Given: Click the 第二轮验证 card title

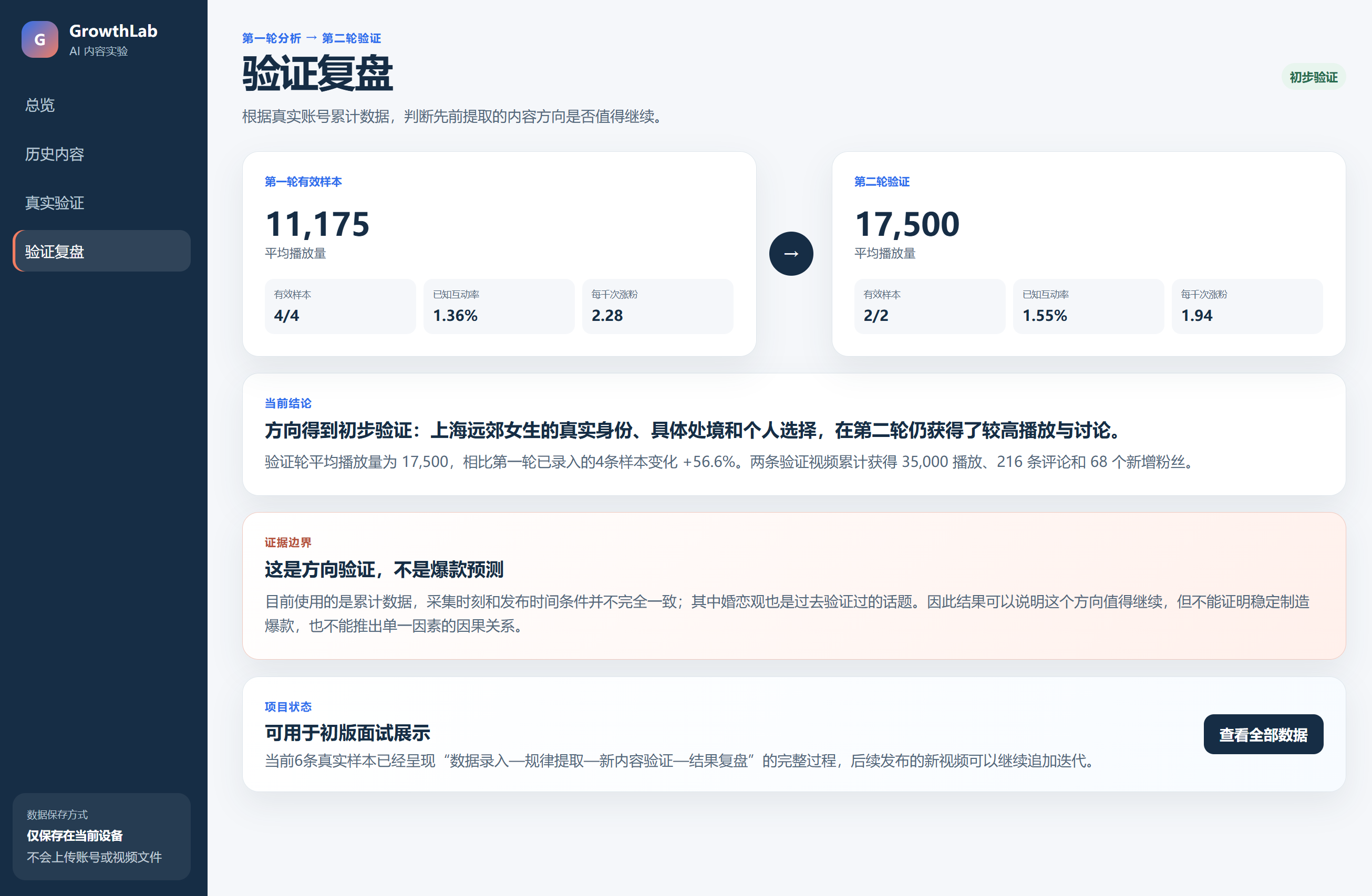Looking at the screenshot, I should (881, 182).
